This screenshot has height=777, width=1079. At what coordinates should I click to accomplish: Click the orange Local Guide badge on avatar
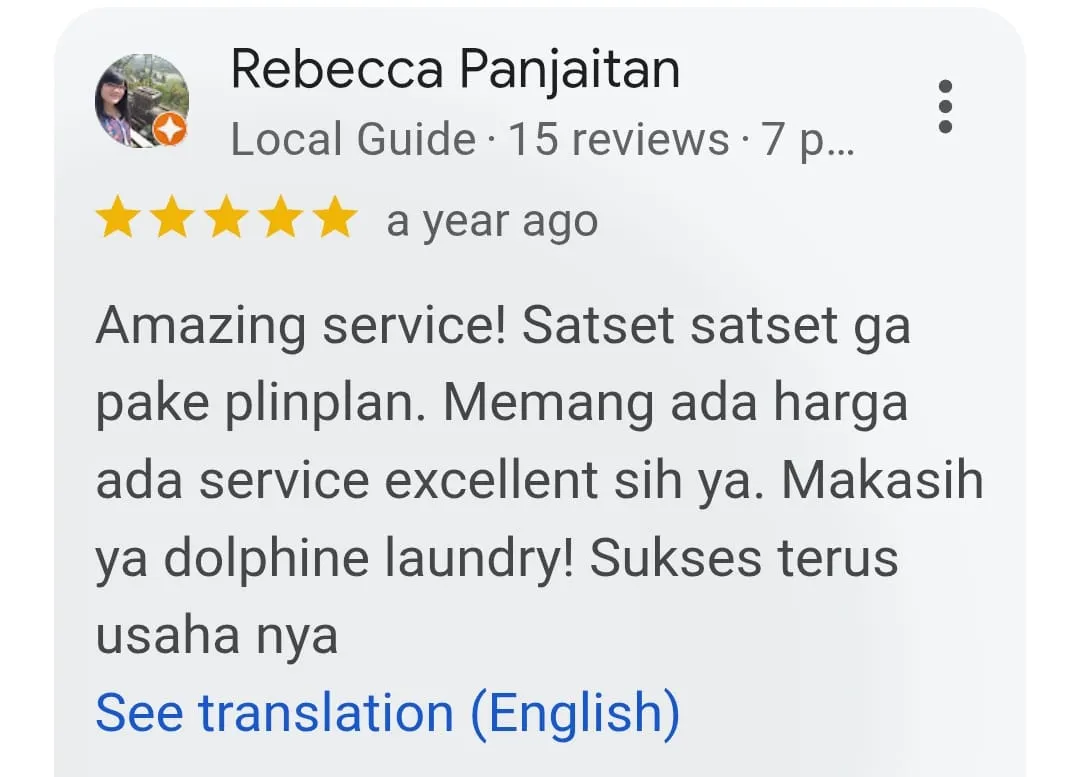point(170,129)
